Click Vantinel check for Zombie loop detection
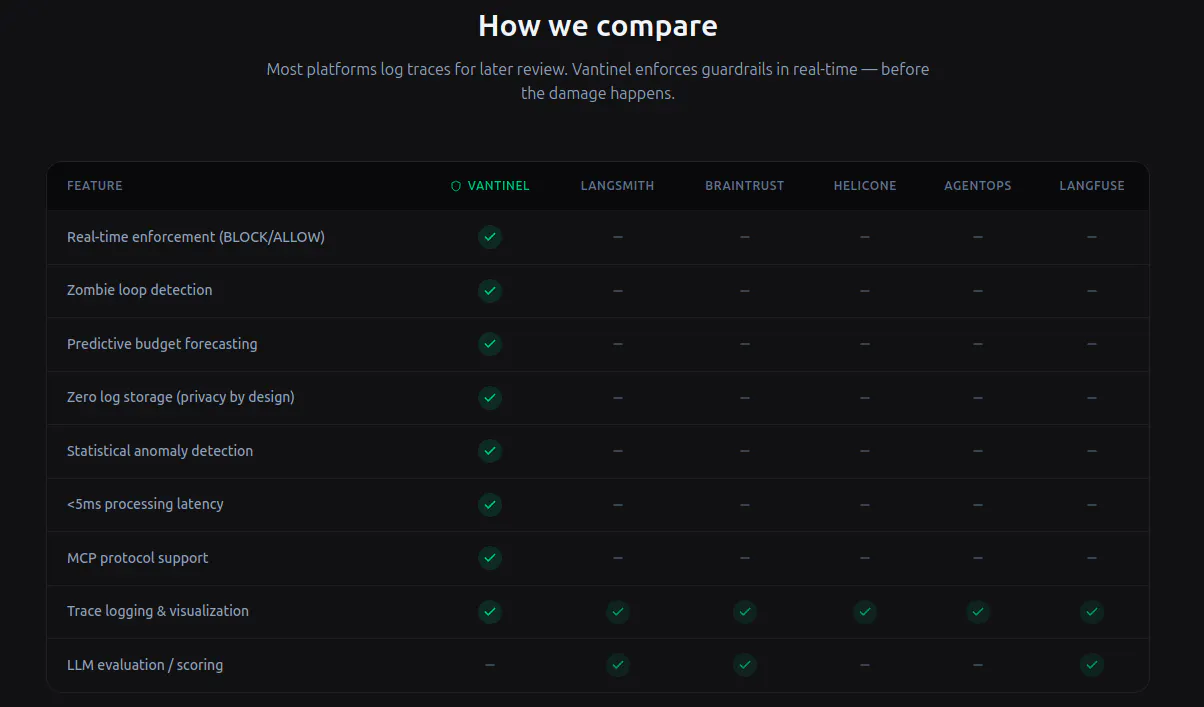 tap(490, 291)
